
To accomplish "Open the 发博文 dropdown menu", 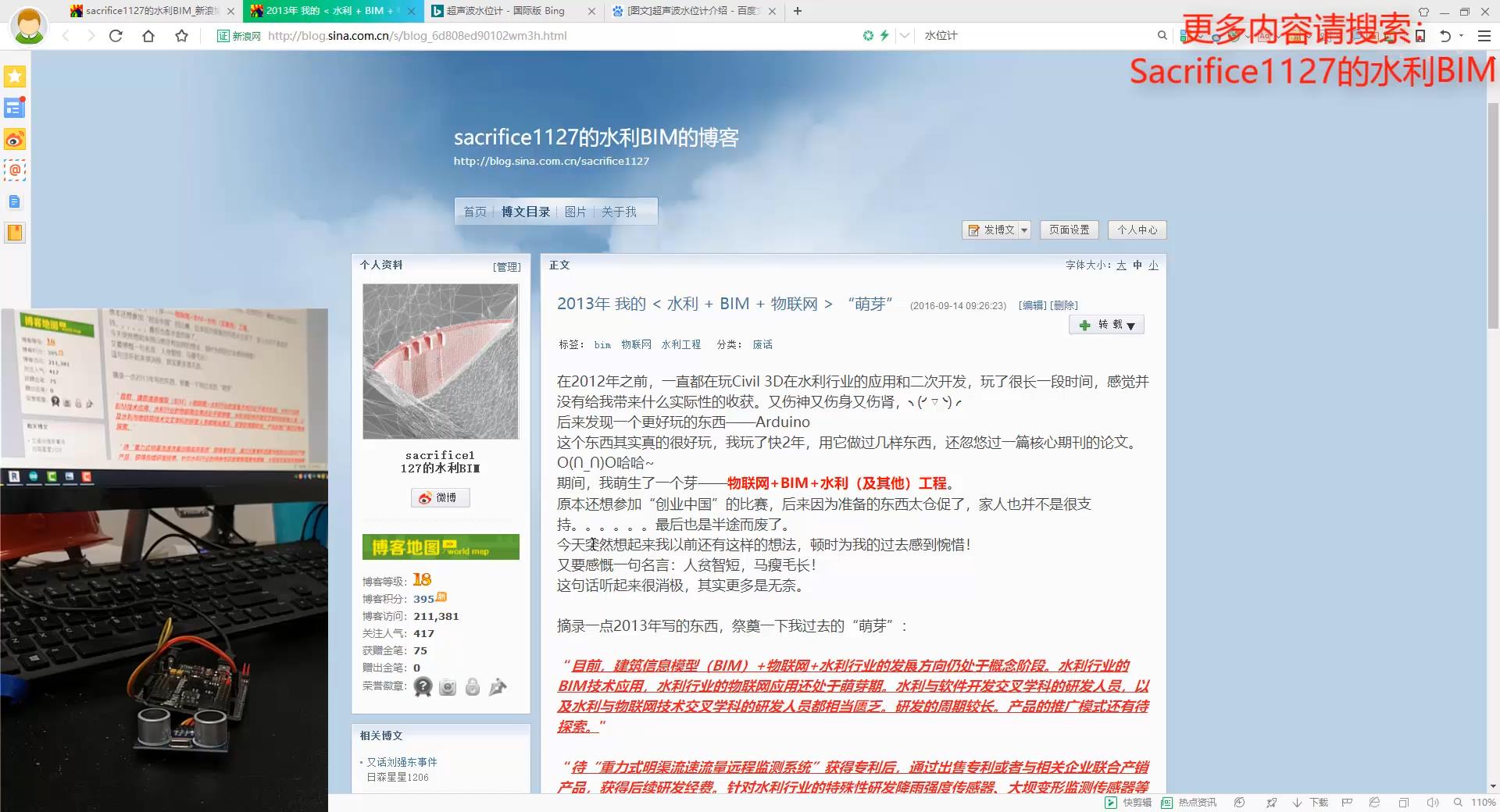I will pos(1023,230).
